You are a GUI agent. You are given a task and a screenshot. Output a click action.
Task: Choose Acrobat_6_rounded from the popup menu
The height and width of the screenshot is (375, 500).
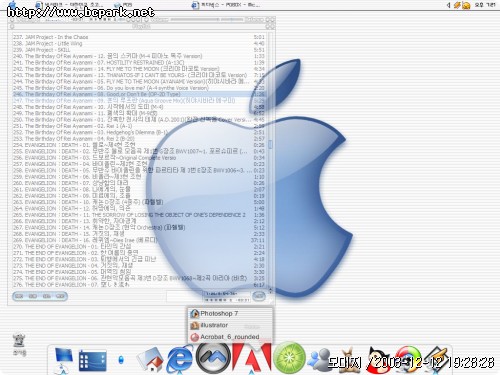pyautogui.click(x=230, y=337)
